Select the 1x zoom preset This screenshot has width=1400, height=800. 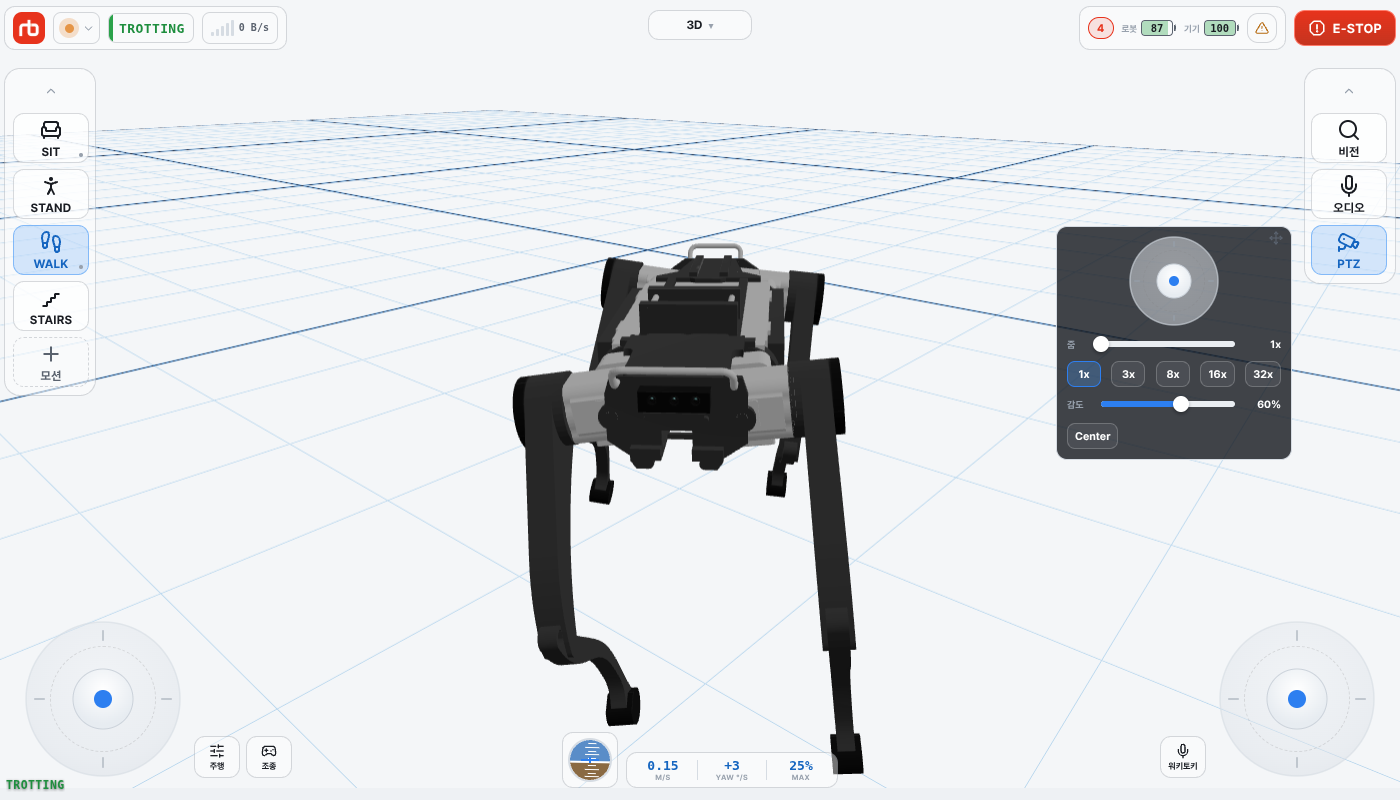(x=1084, y=374)
